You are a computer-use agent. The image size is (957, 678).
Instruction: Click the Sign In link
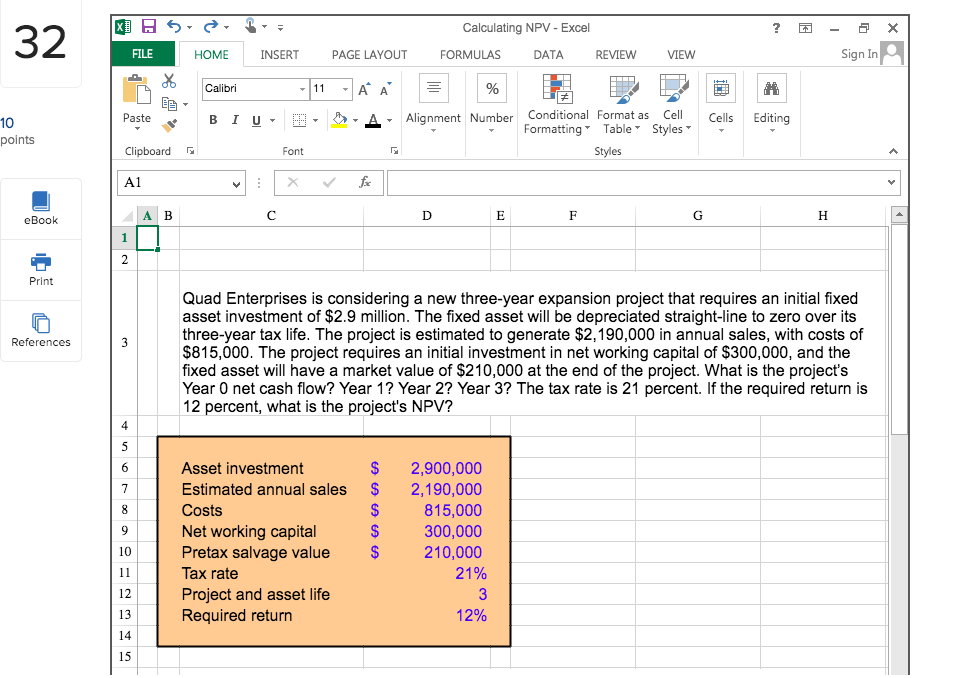tap(858, 55)
